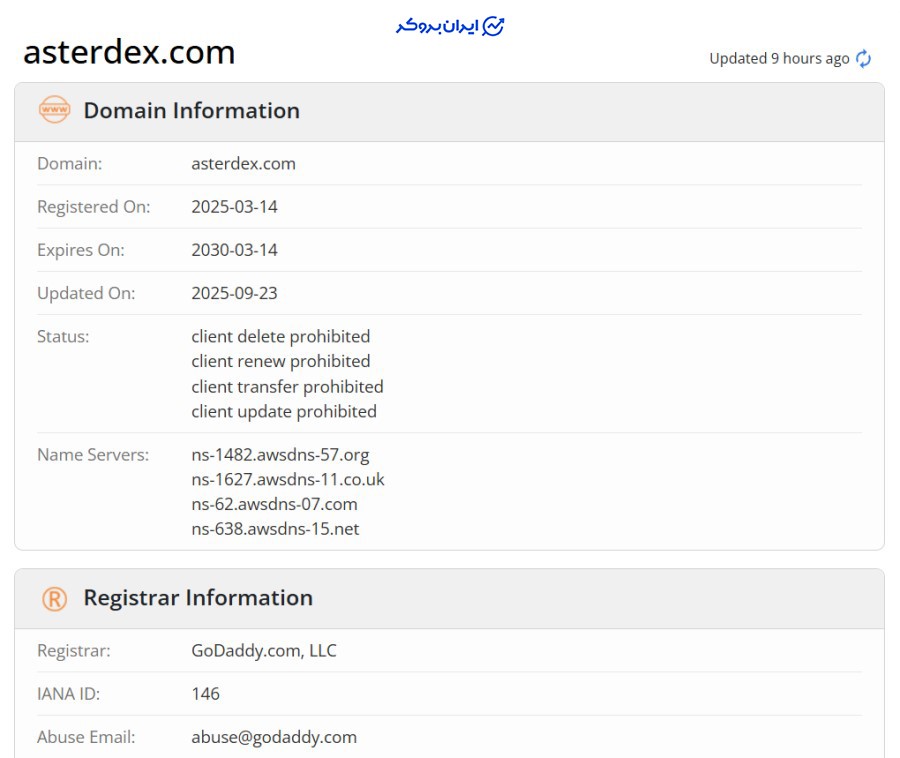
Task: Click the 'Name Servers:' label
Action: pyautogui.click(x=93, y=454)
